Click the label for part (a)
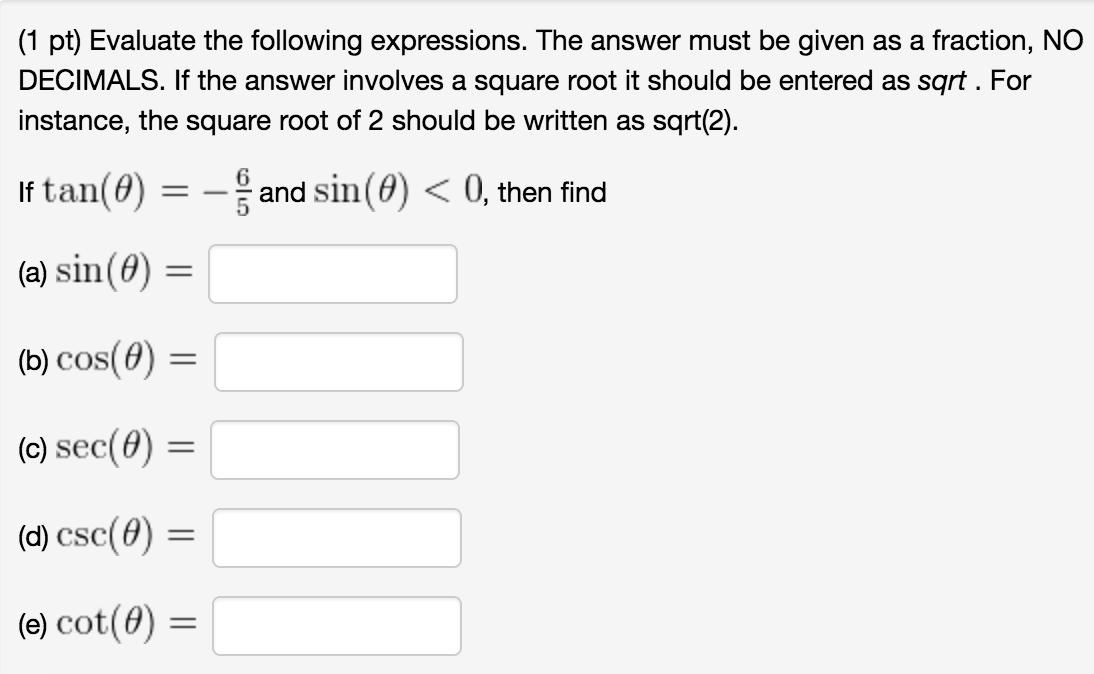This screenshot has width=1094, height=674. pos(30,272)
